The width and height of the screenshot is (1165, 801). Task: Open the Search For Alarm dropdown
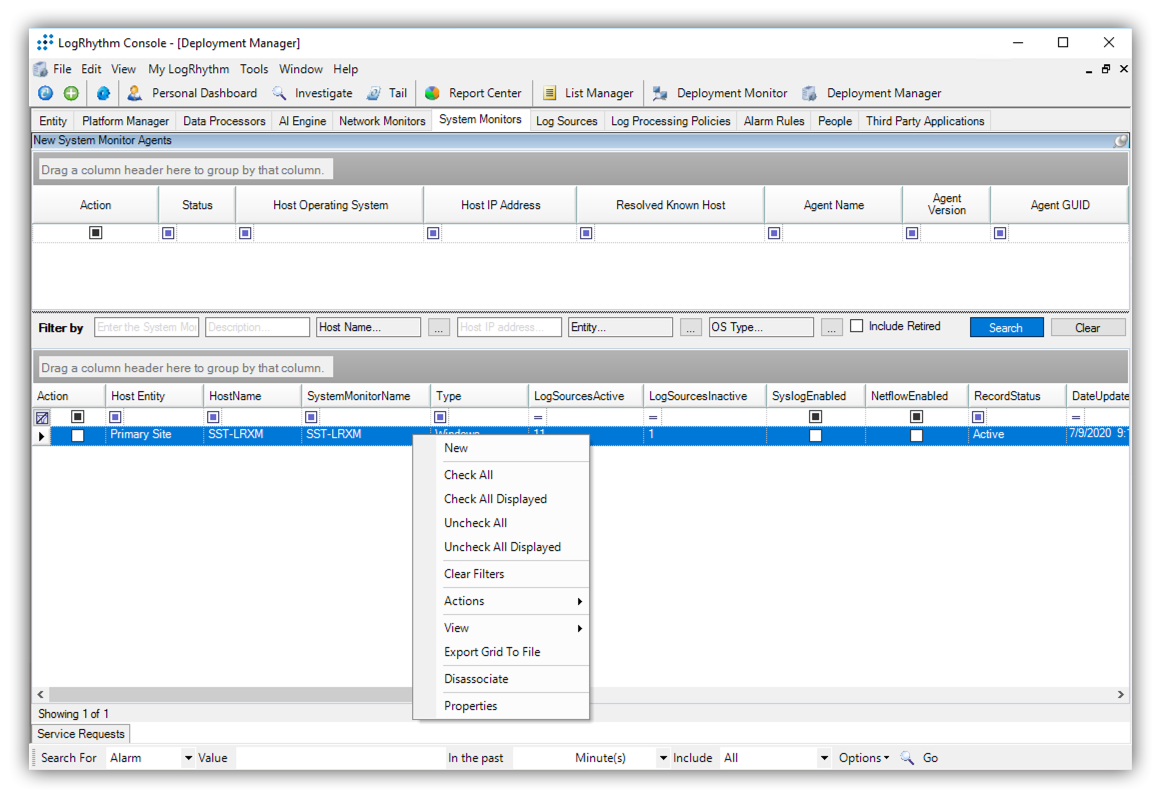click(x=188, y=758)
